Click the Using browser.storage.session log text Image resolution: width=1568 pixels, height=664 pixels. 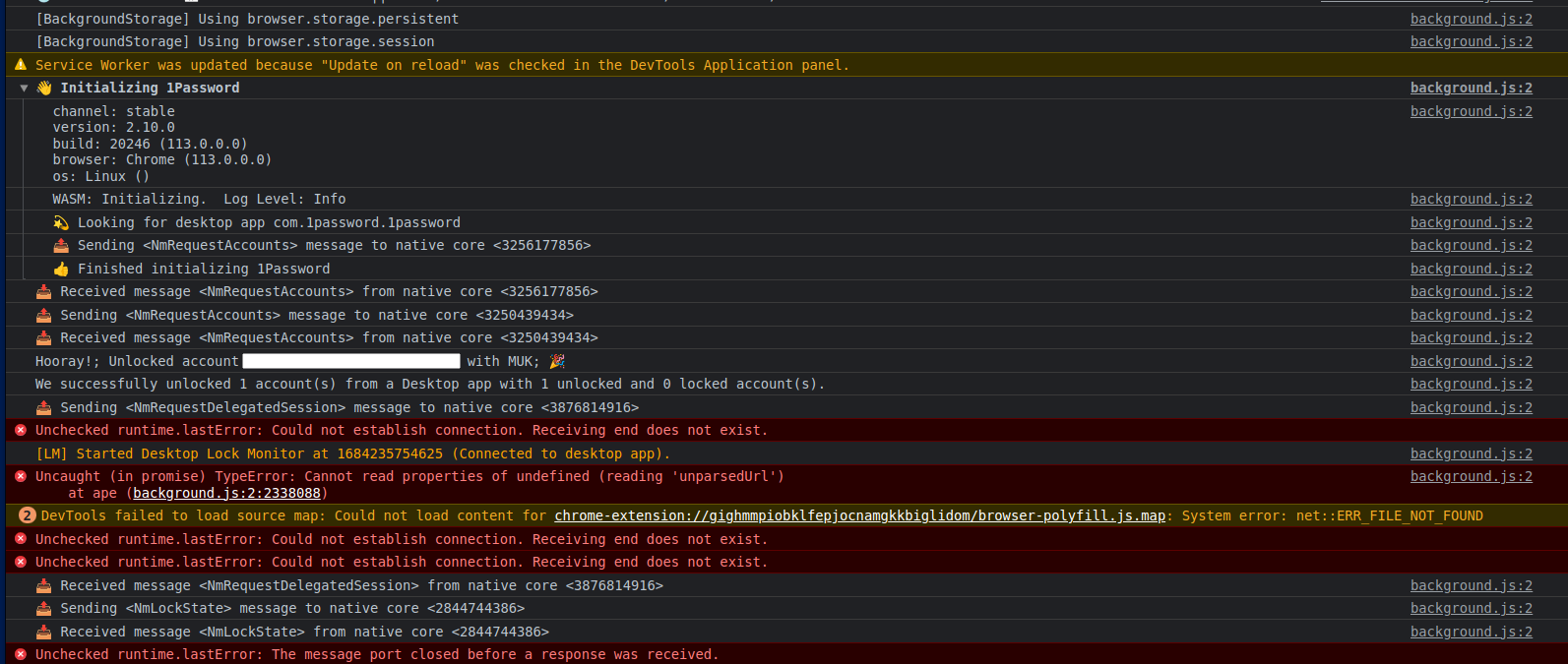coord(235,41)
